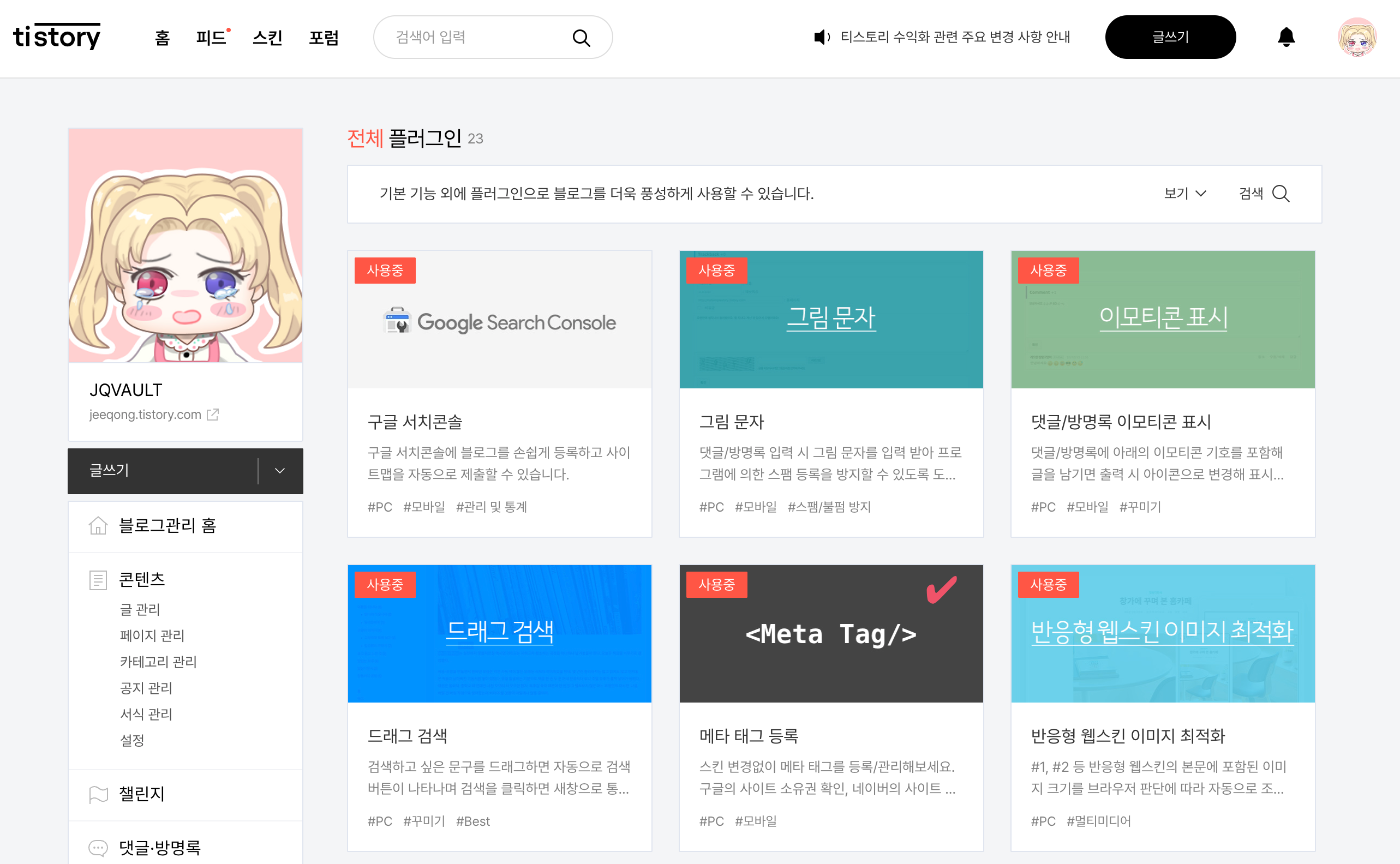Open the revenue change announcement link
1400x864 pixels.
(x=955, y=37)
